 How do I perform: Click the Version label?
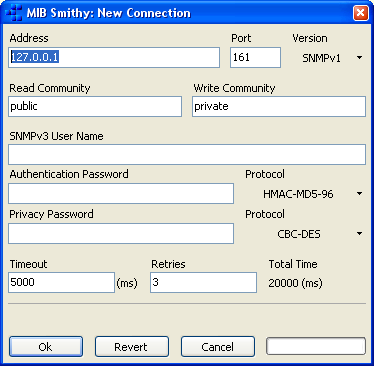(x=310, y=38)
